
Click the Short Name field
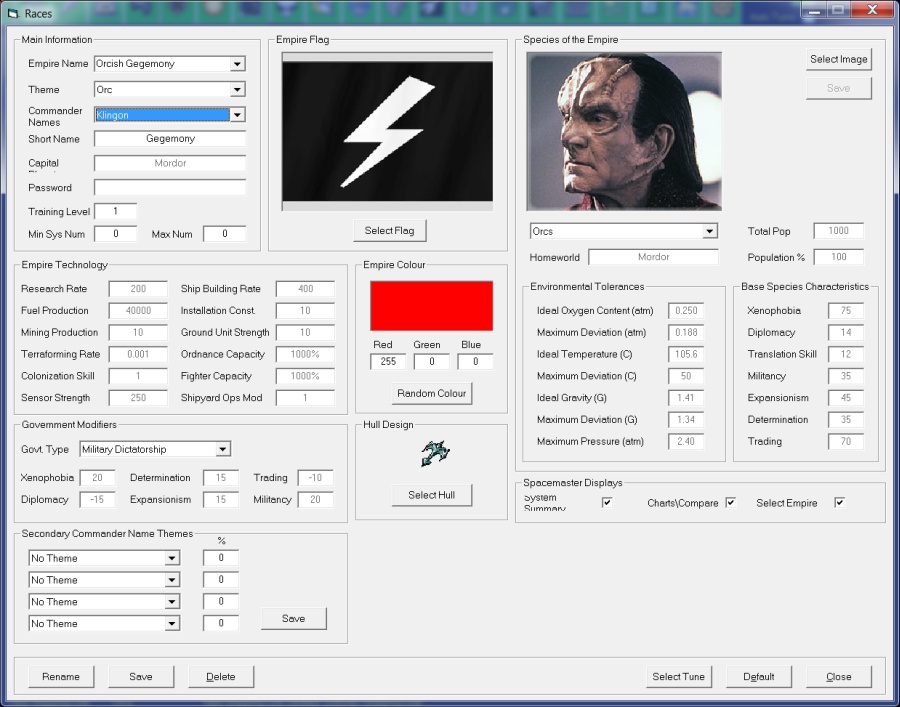pos(170,138)
